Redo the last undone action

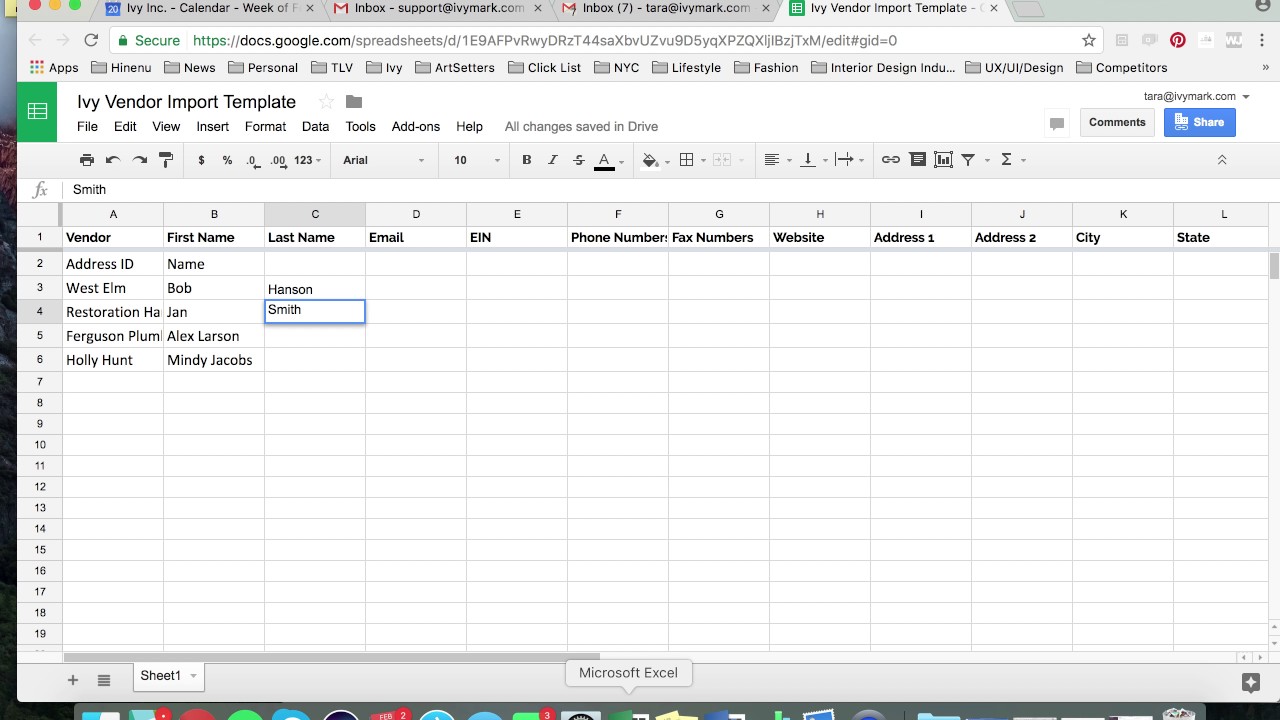140,160
